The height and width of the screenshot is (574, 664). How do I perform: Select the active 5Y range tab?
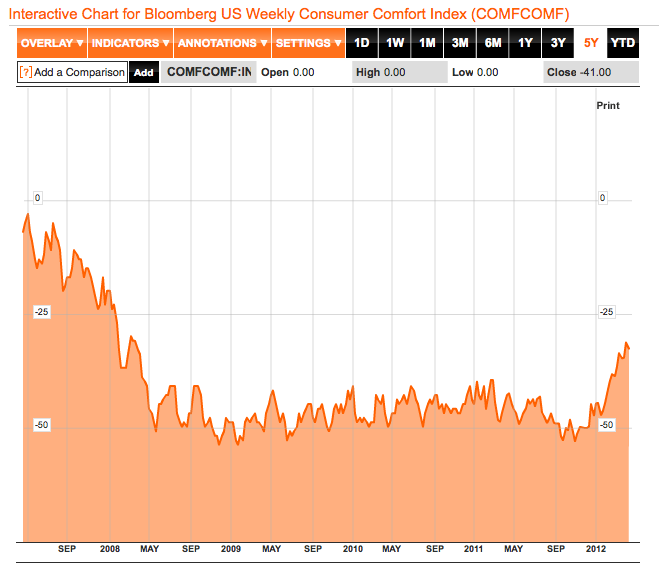pyautogui.click(x=591, y=43)
